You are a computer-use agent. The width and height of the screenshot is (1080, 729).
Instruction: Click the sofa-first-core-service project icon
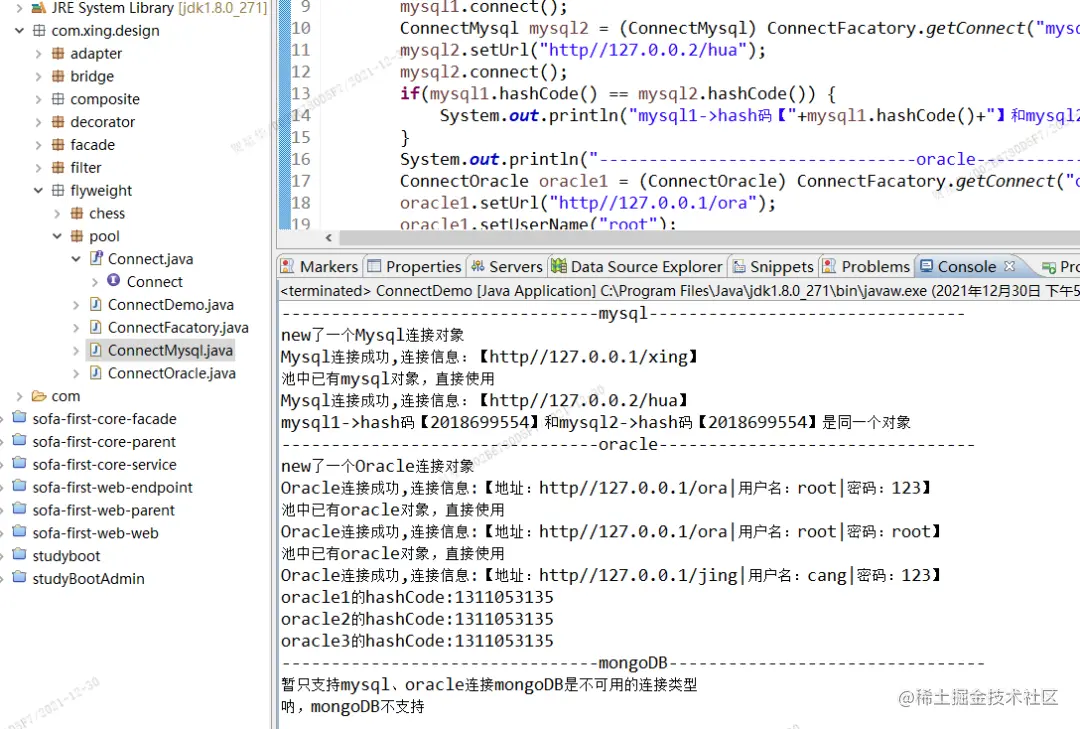click(x=20, y=463)
